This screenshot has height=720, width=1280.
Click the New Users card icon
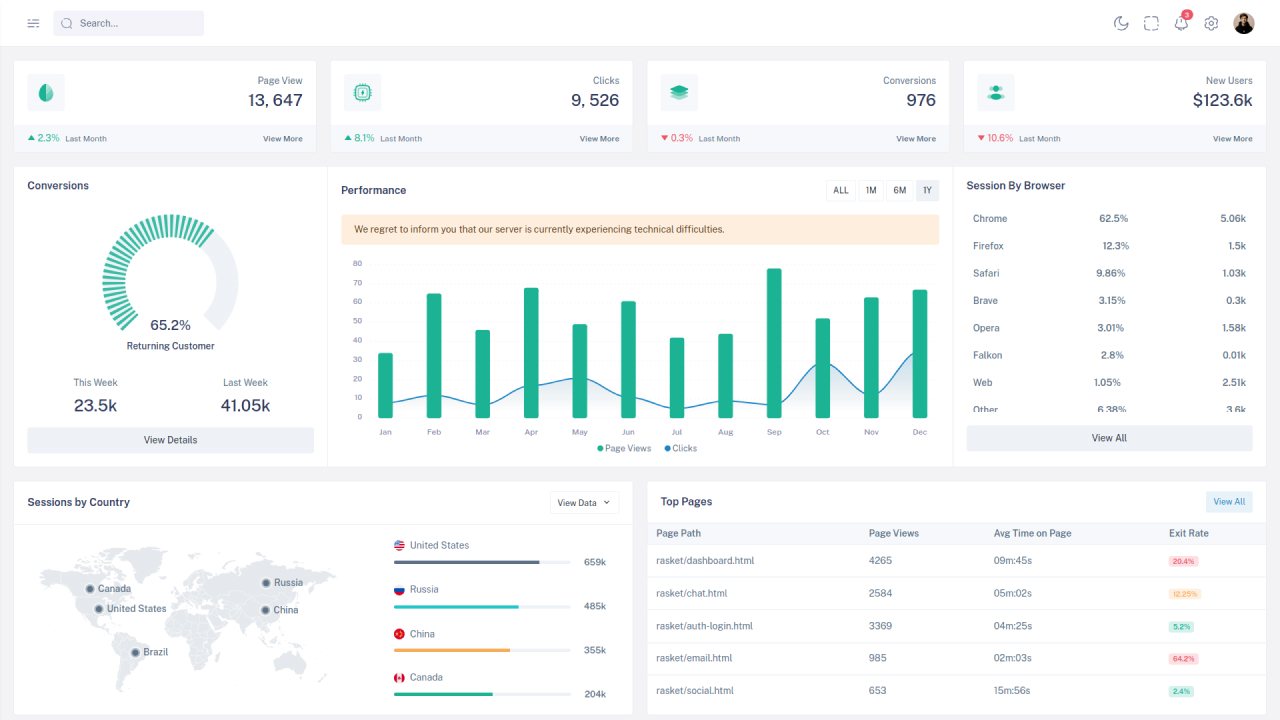(x=995, y=92)
